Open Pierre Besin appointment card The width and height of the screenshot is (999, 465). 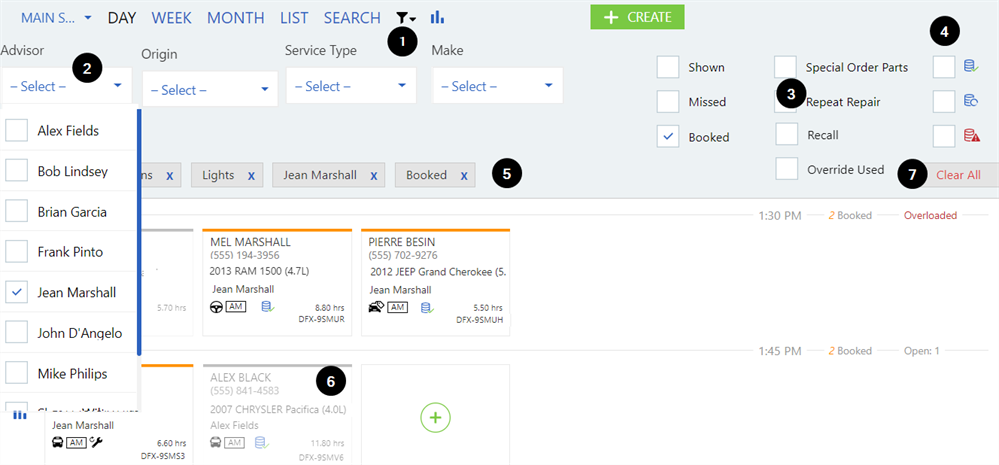point(435,277)
